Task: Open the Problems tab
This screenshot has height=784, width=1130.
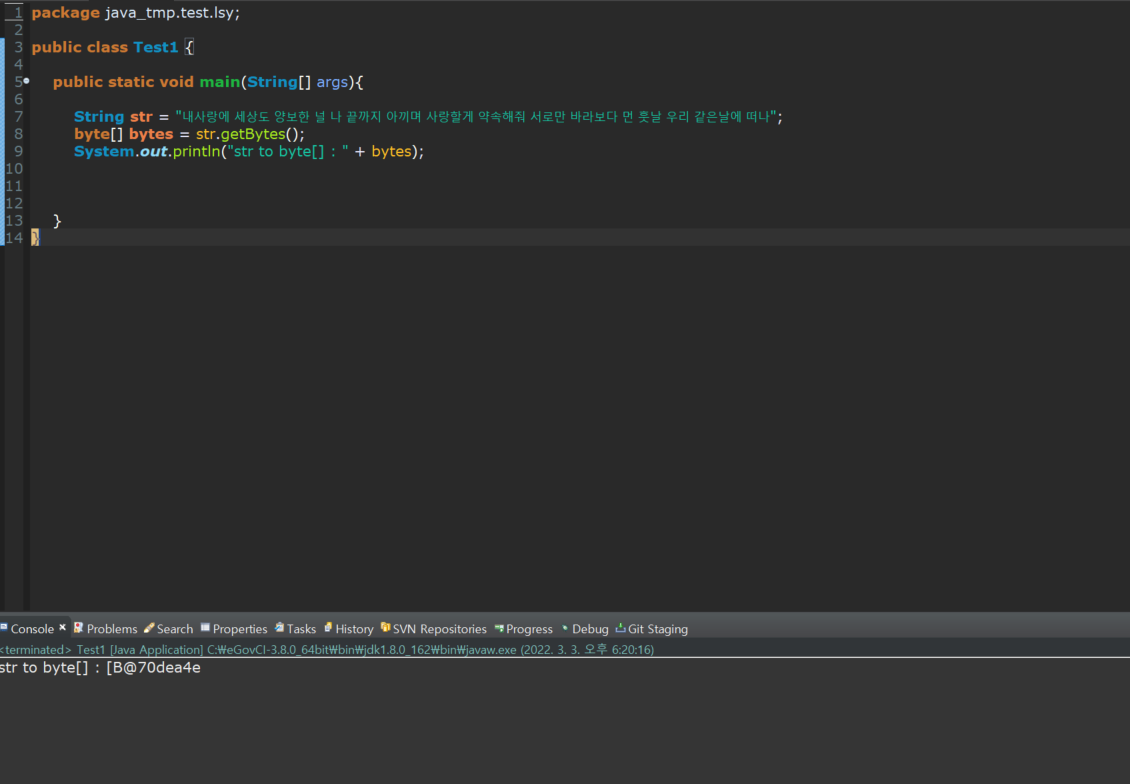Action: tap(105, 628)
